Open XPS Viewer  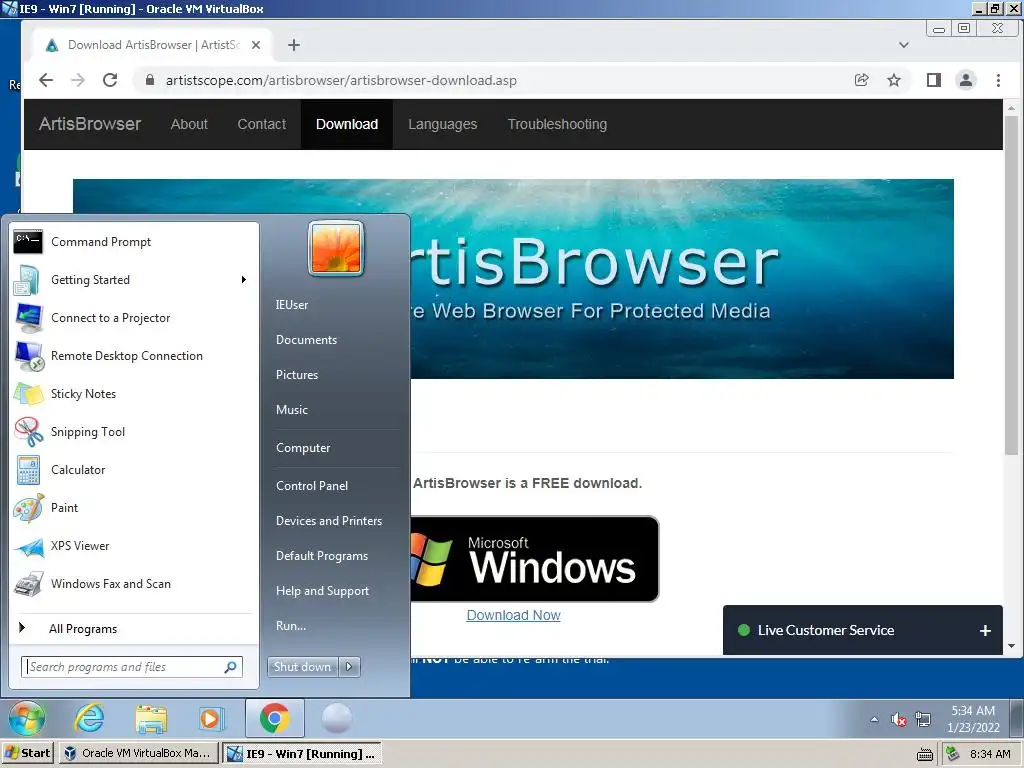click(x=134, y=546)
